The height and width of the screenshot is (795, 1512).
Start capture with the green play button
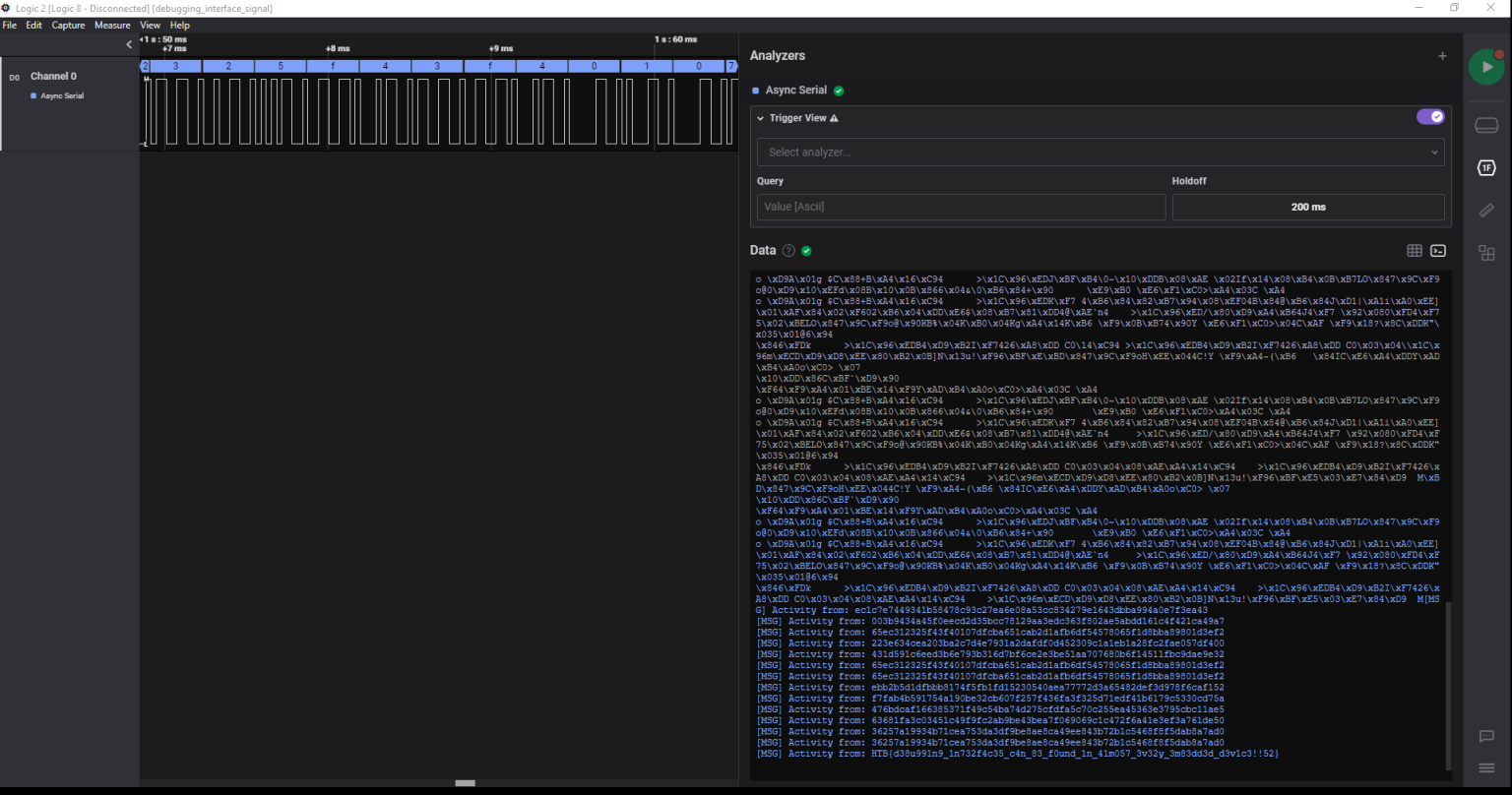1486,66
